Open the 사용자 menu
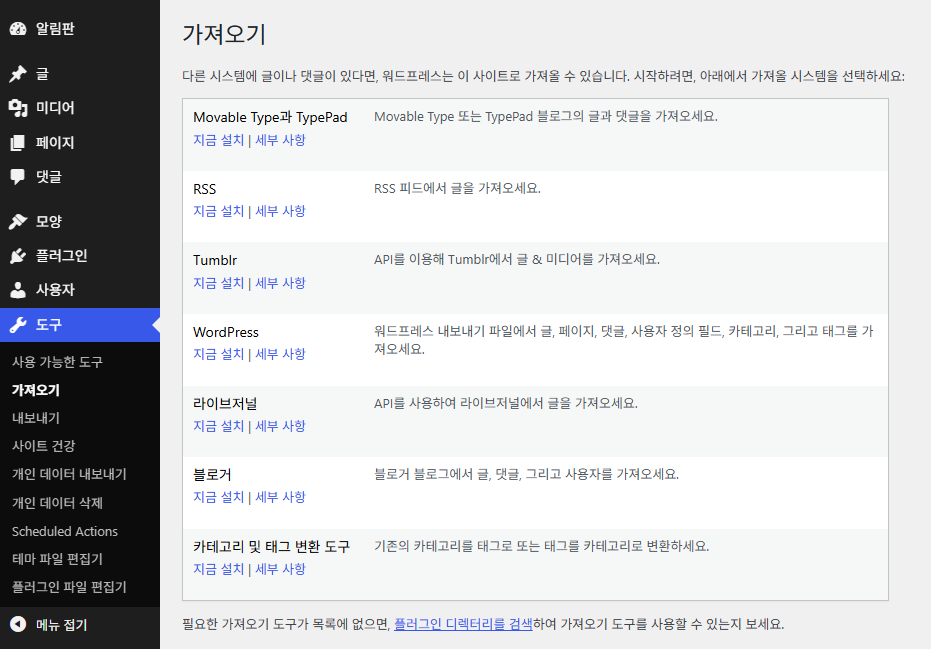This screenshot has height=649, width=931. click(x=55, y=290)
